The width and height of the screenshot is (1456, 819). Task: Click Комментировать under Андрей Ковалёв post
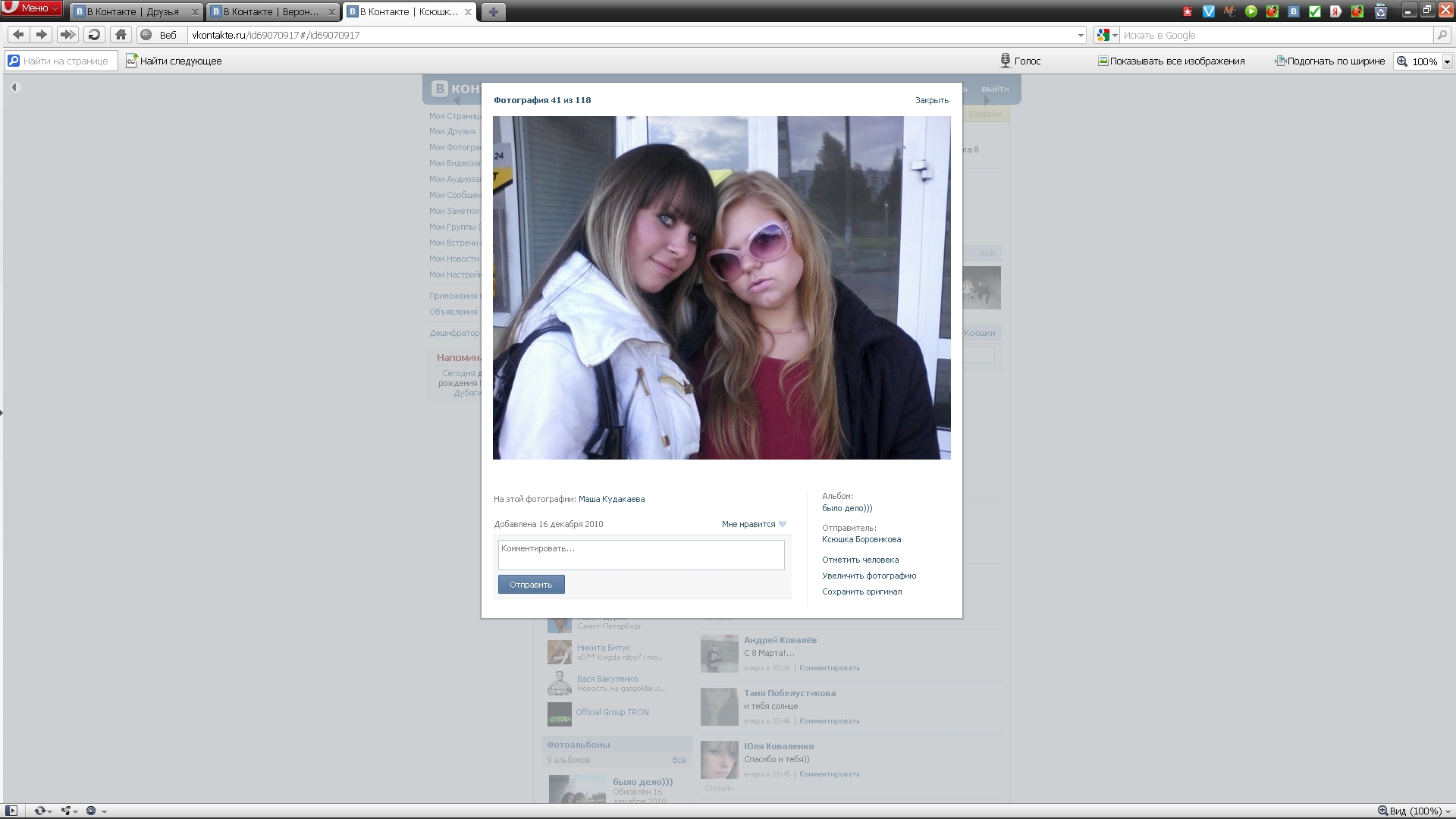click(x=830, y=668)
